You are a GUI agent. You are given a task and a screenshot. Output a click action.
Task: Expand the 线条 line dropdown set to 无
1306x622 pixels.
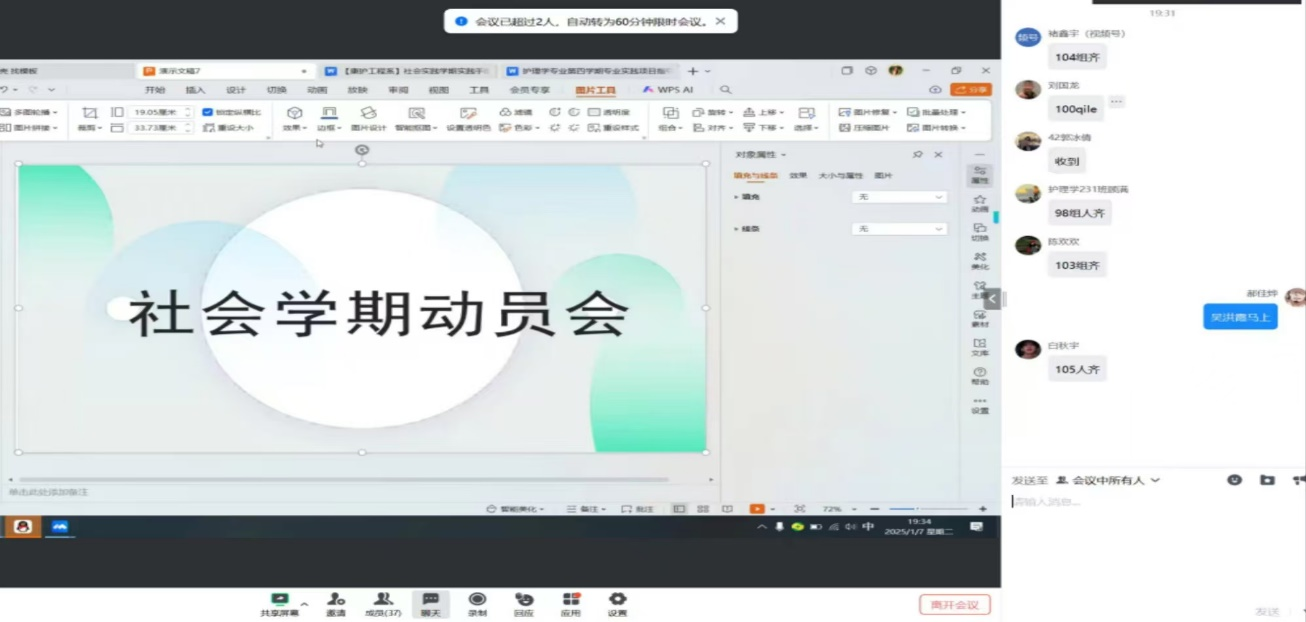coord(898,229)
